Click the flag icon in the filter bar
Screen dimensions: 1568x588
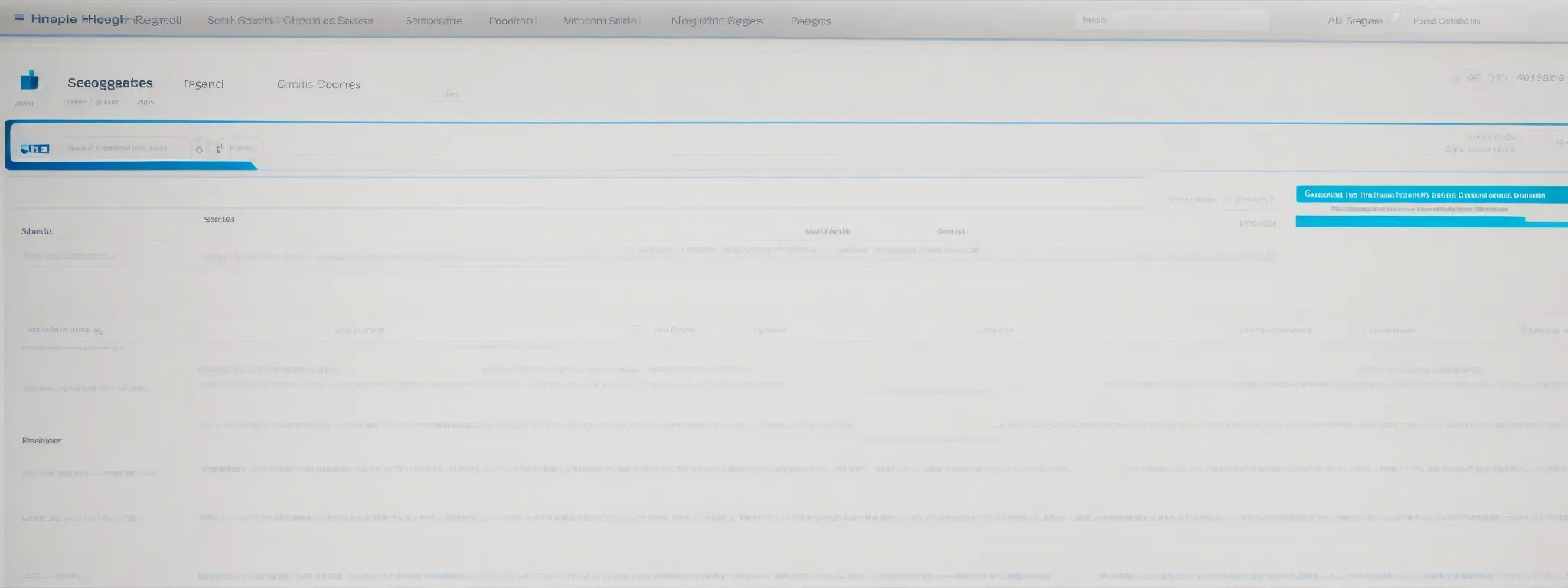point(220,148)
